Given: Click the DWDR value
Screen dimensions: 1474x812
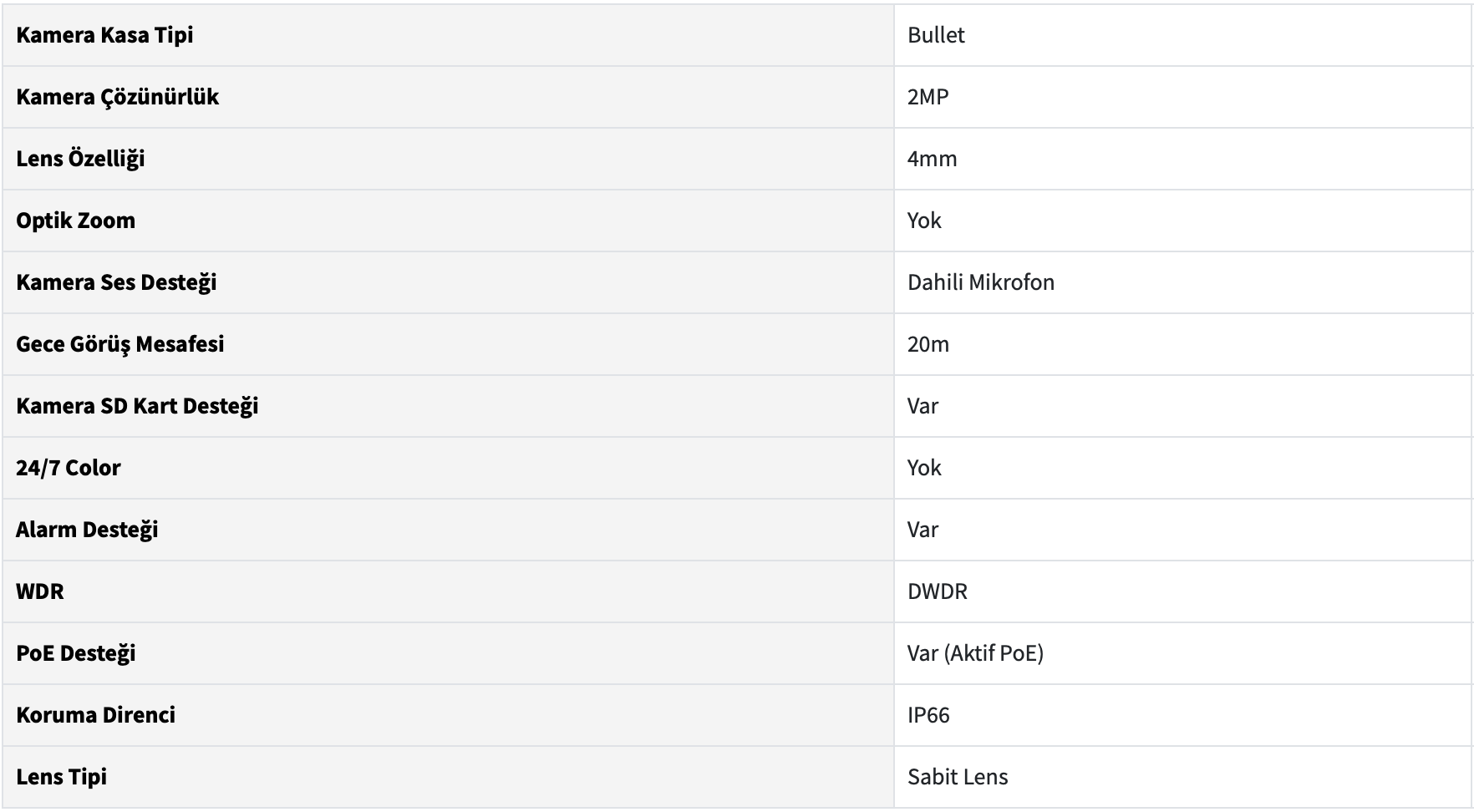Looking at the screenshot, I should [937, 591].
